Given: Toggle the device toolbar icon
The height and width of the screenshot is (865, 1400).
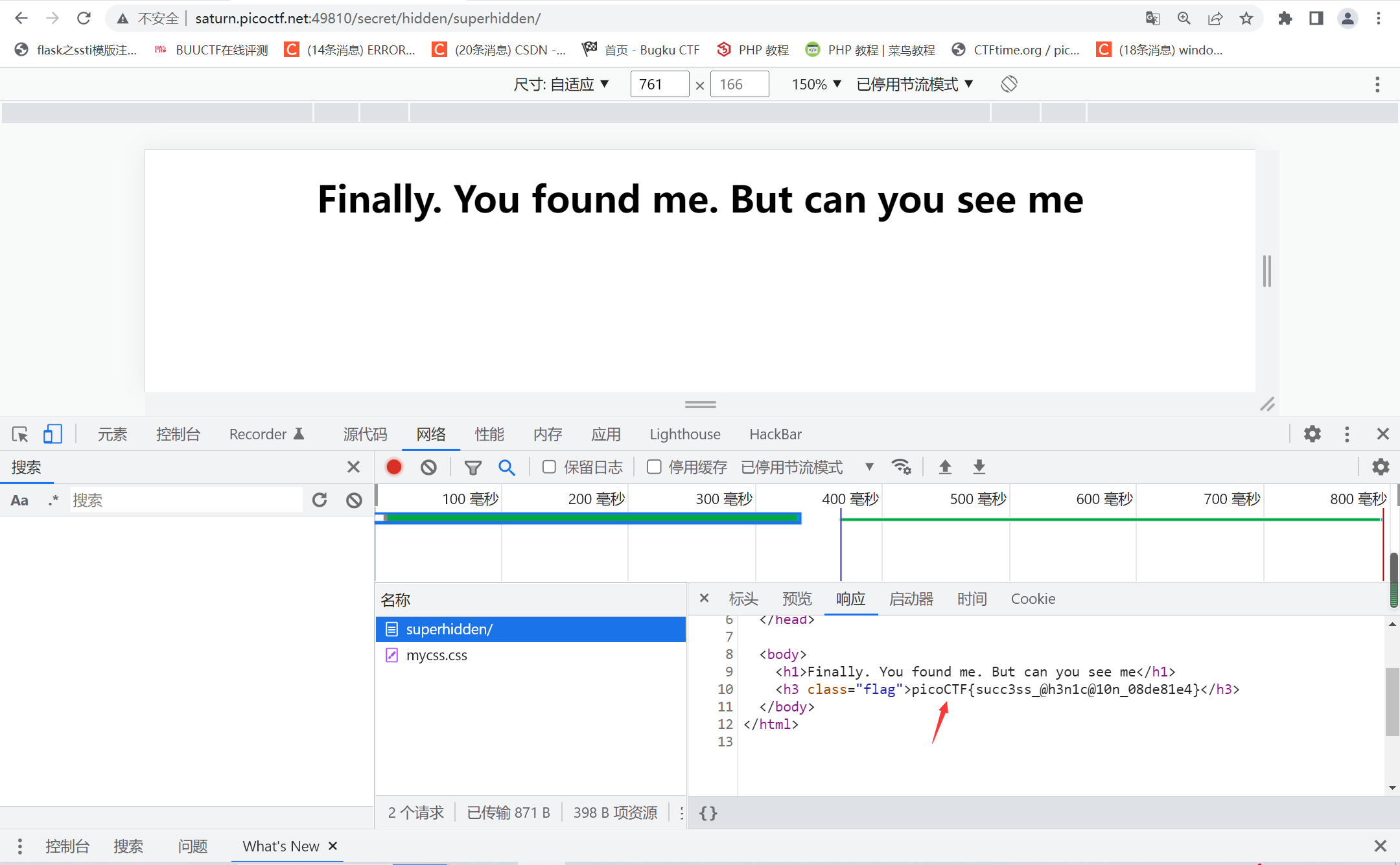Looking at the screenshot, I should (52, 434).
